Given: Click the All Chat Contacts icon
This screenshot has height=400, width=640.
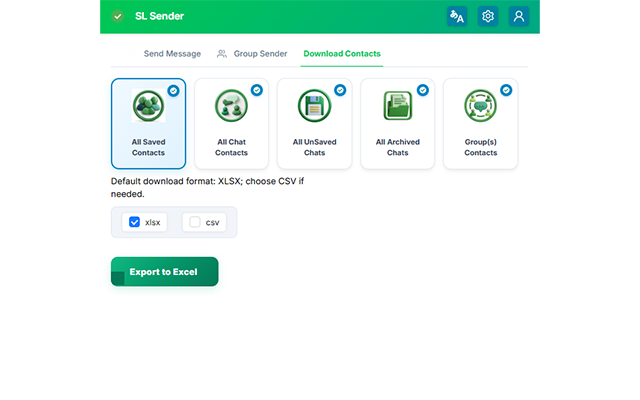Looking at the screenshot, I should click(x=231, y=106).
